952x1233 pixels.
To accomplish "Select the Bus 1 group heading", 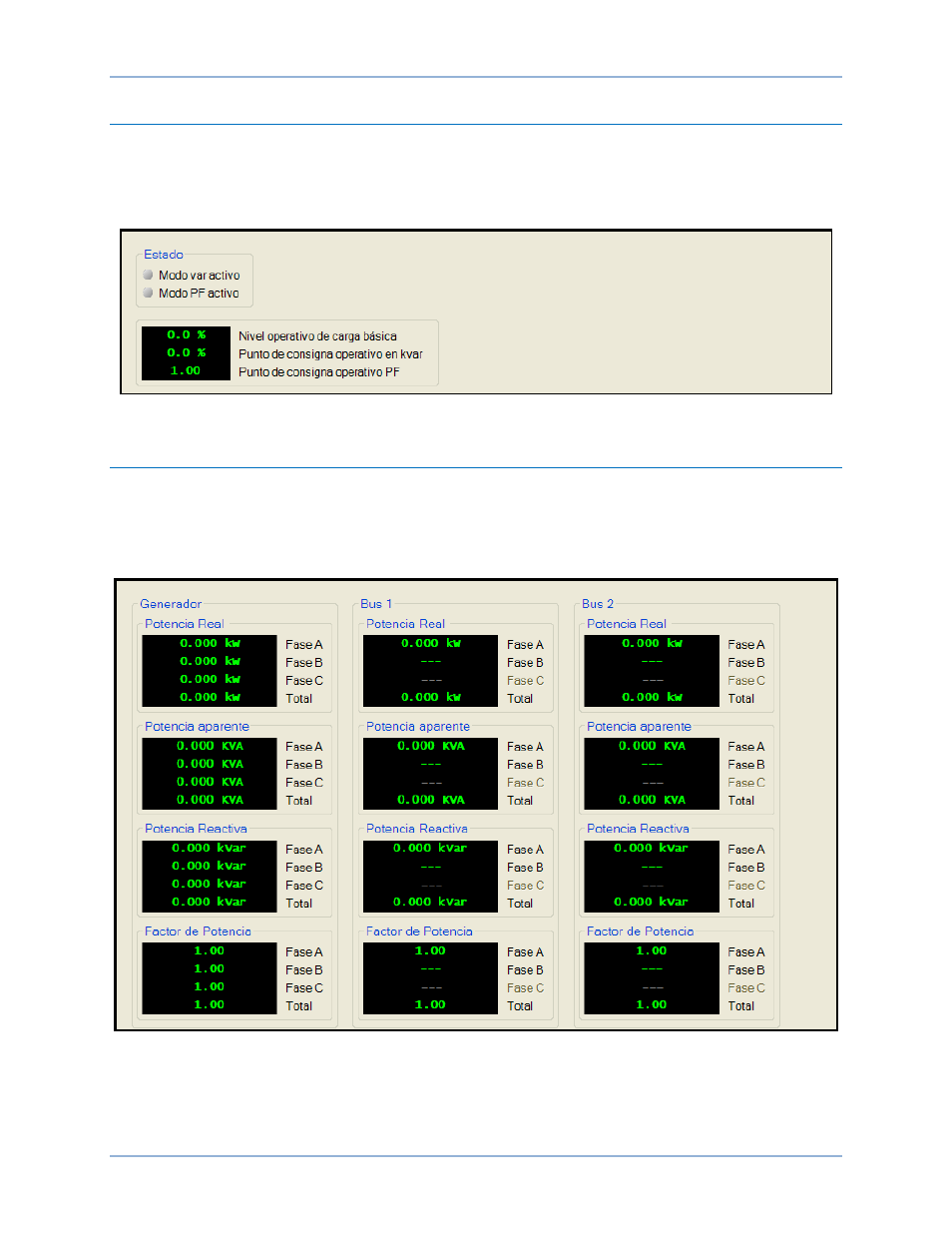I will 376,604.
